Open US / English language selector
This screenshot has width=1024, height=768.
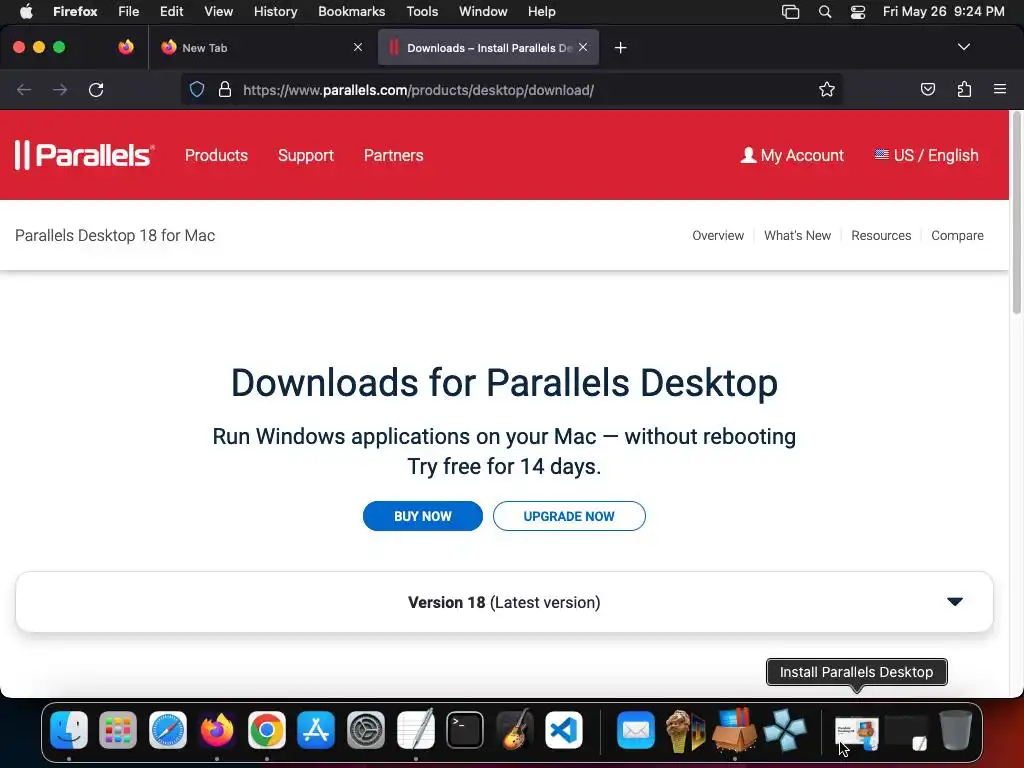[x=926, y=155]
